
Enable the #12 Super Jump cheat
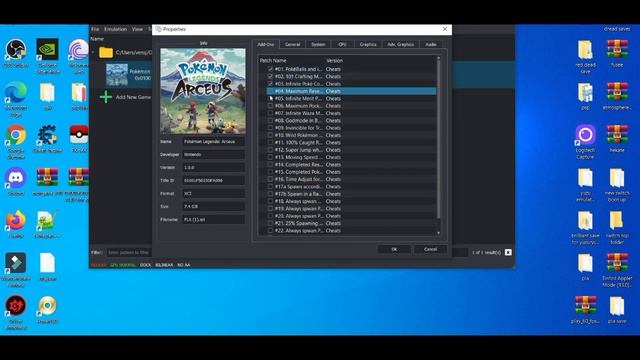[x=270, y=150]
